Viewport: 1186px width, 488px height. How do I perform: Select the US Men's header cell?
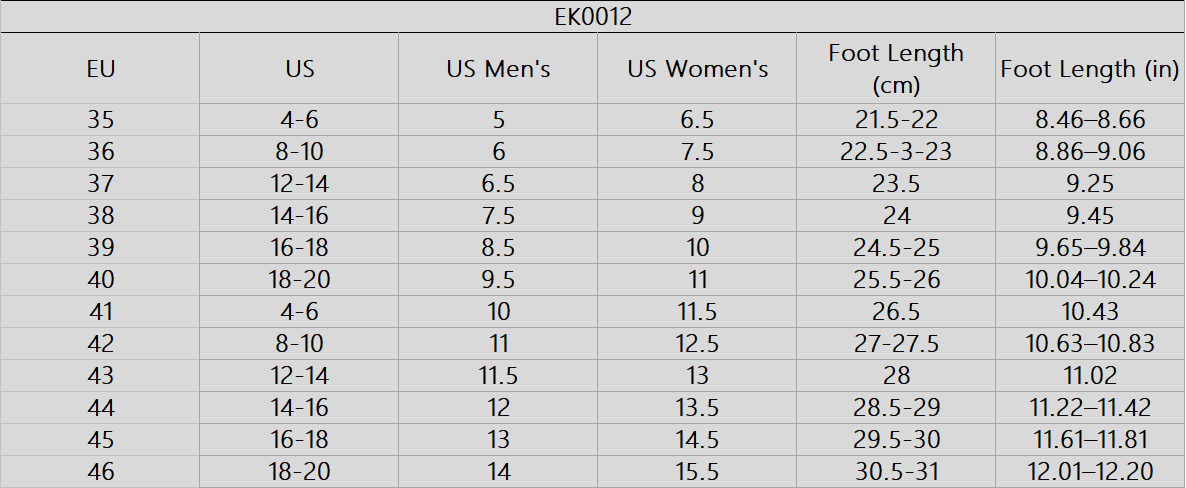pos(498,68)
